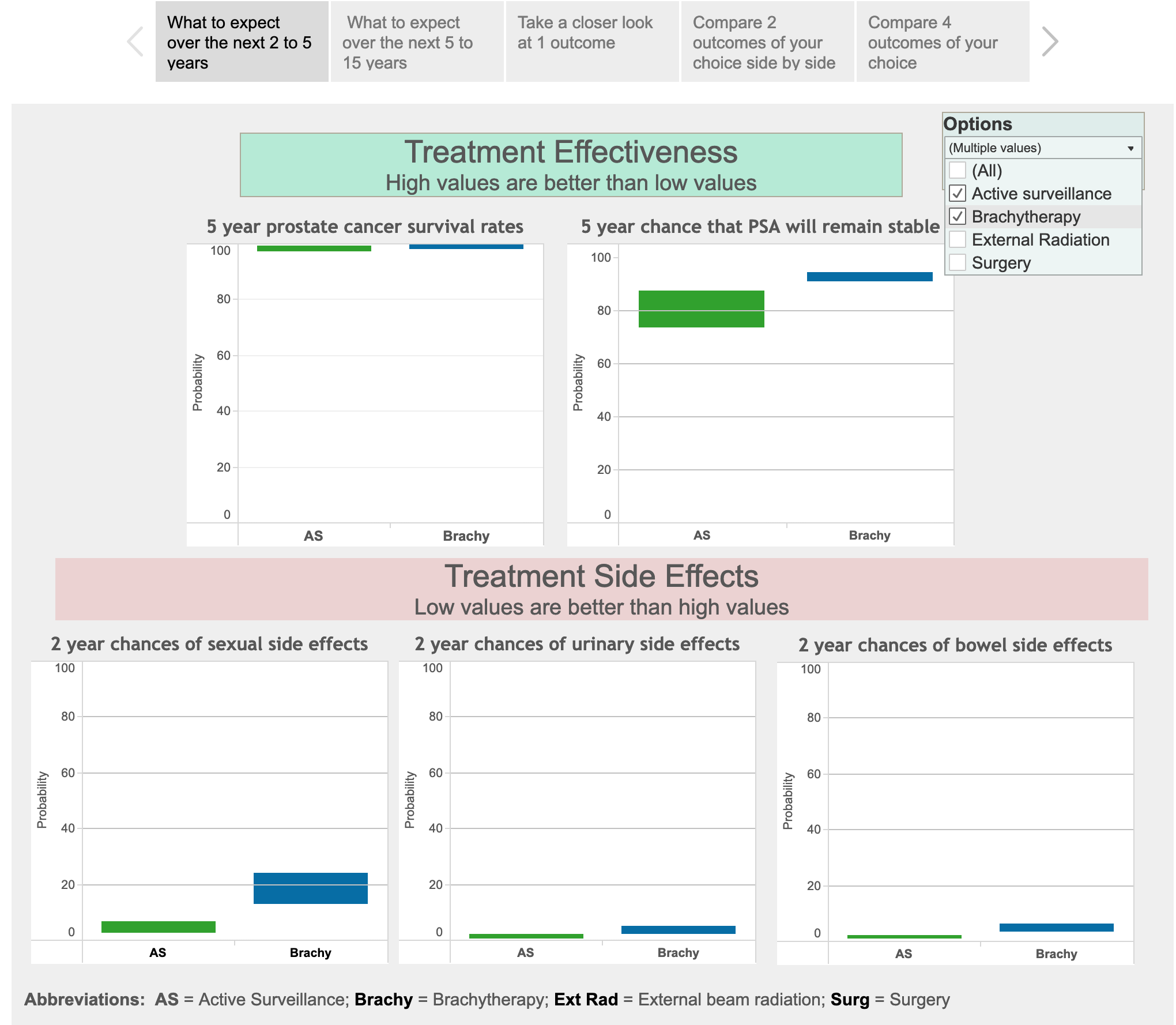Screen dimensions: 1176x1025
Task: Click the Options dropdown caret arrow
Action: click(x=1130, y=148)
